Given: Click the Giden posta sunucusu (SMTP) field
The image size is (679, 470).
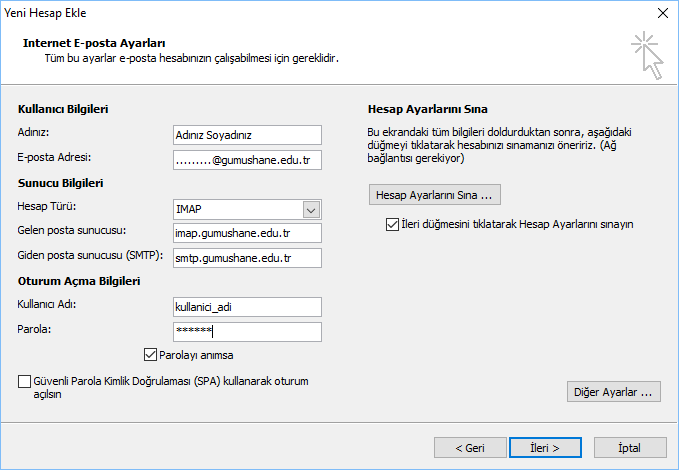Looking at the screenshot, I should [x=246, y=258].
